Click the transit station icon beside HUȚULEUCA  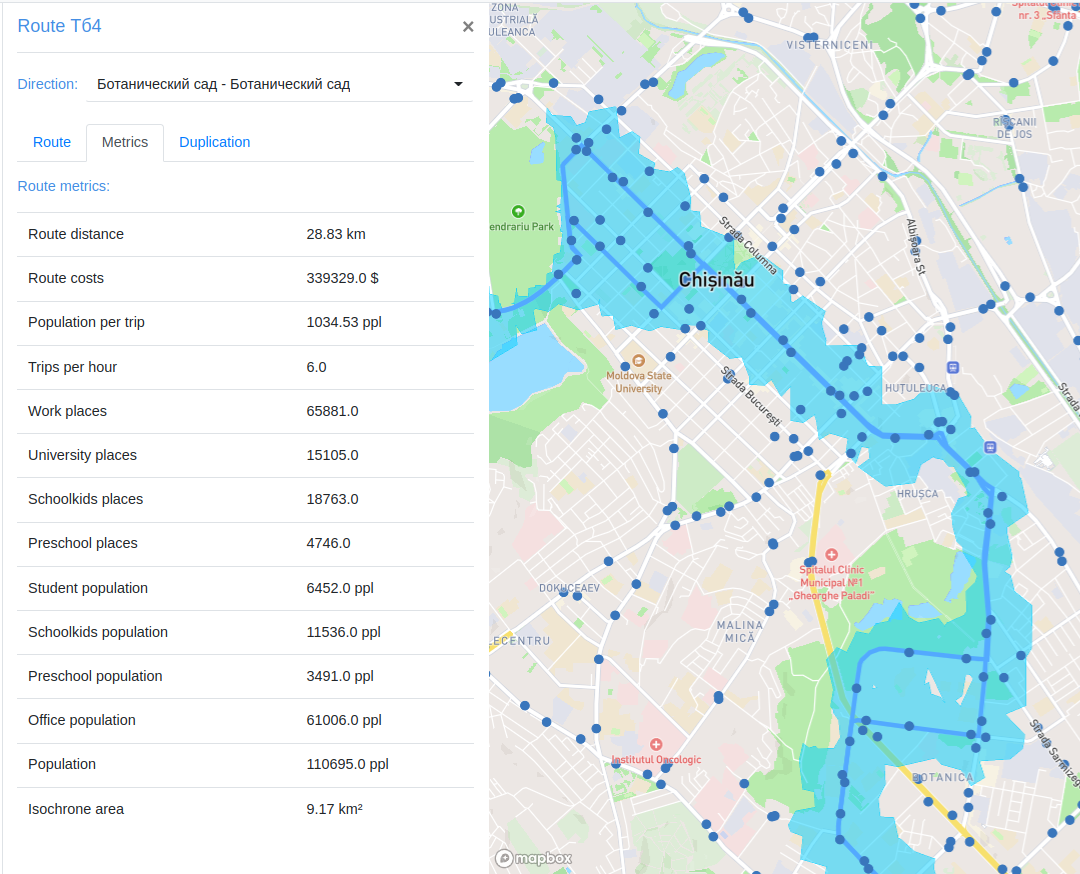click(953, 367)
